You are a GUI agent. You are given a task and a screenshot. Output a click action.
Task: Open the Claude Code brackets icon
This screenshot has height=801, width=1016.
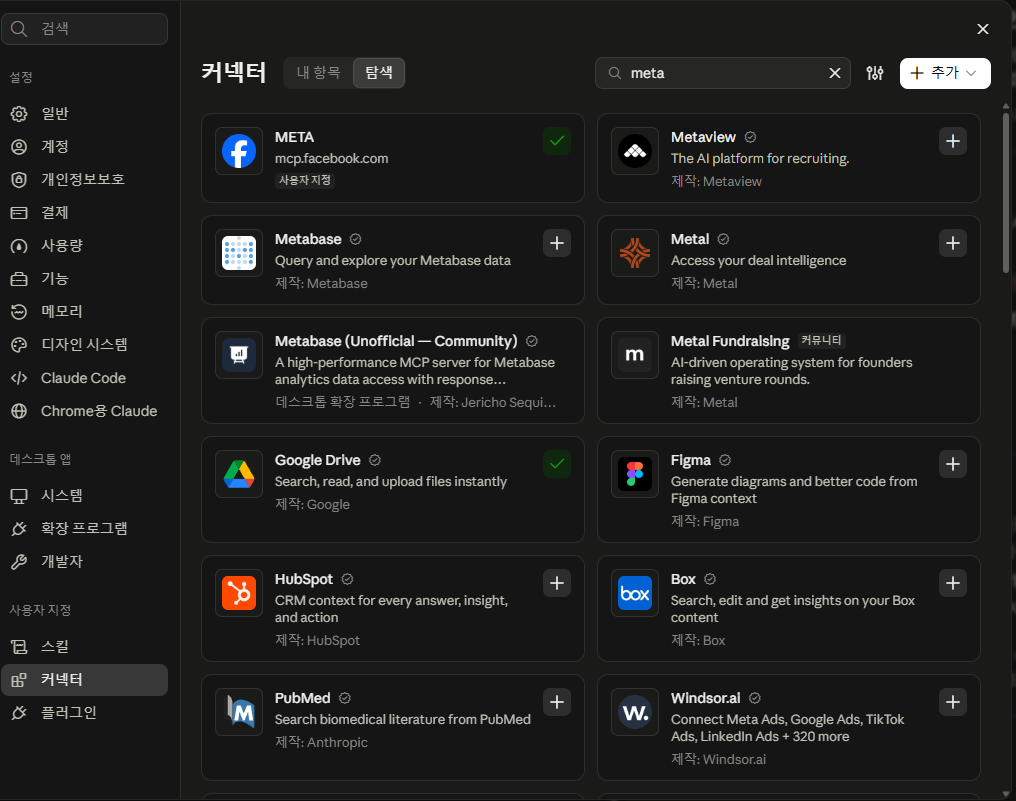pyautogui.click(x=19, y=378)
